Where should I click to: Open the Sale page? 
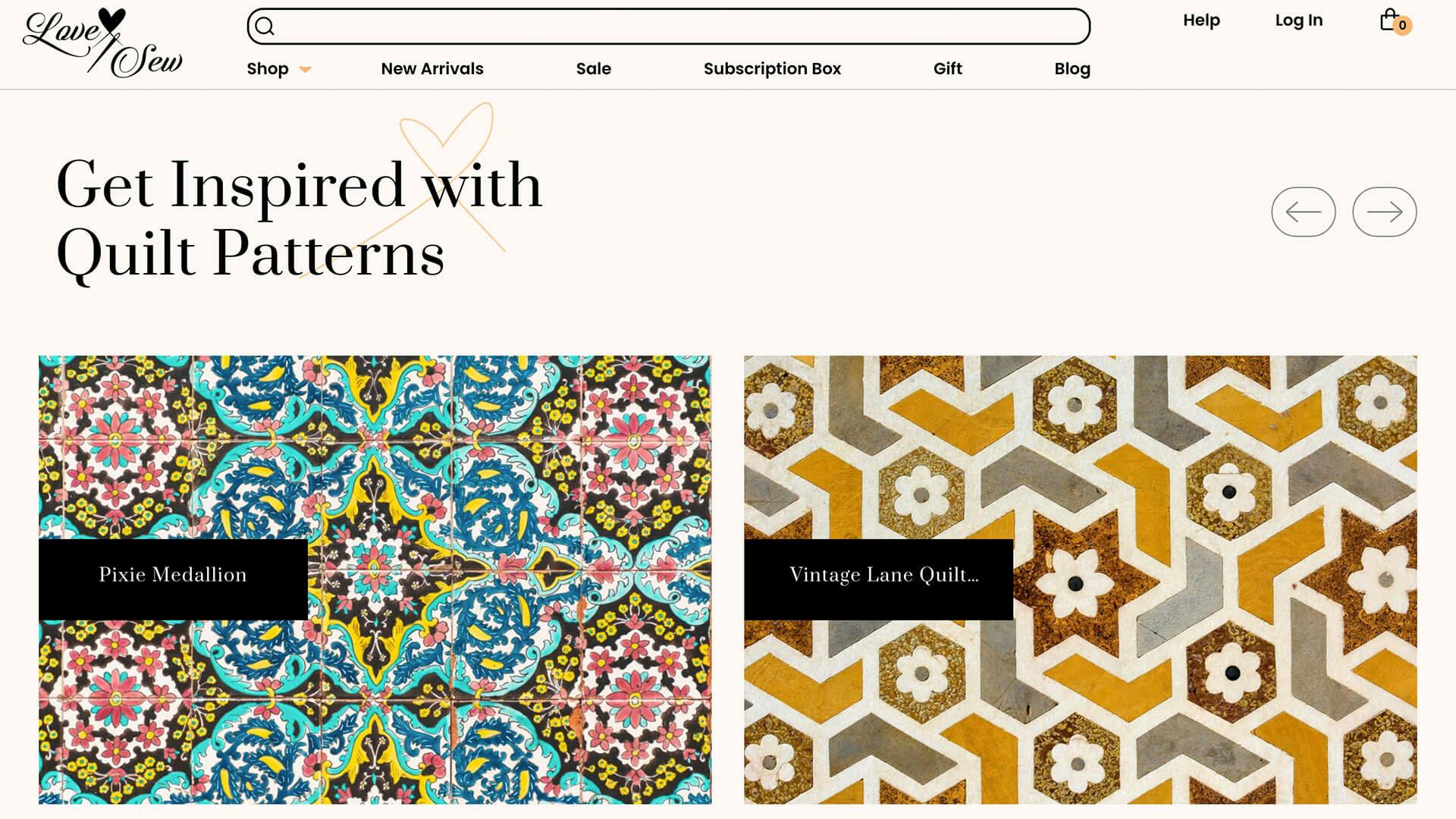(593, 69)
